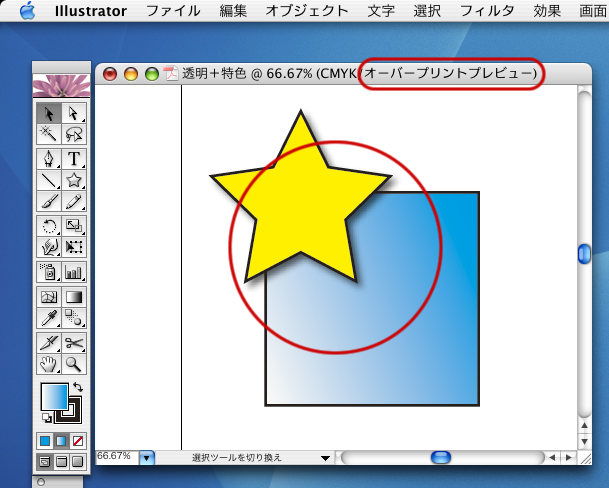
Task: Click the window resize grip corner
Action: tap(585, 458)
